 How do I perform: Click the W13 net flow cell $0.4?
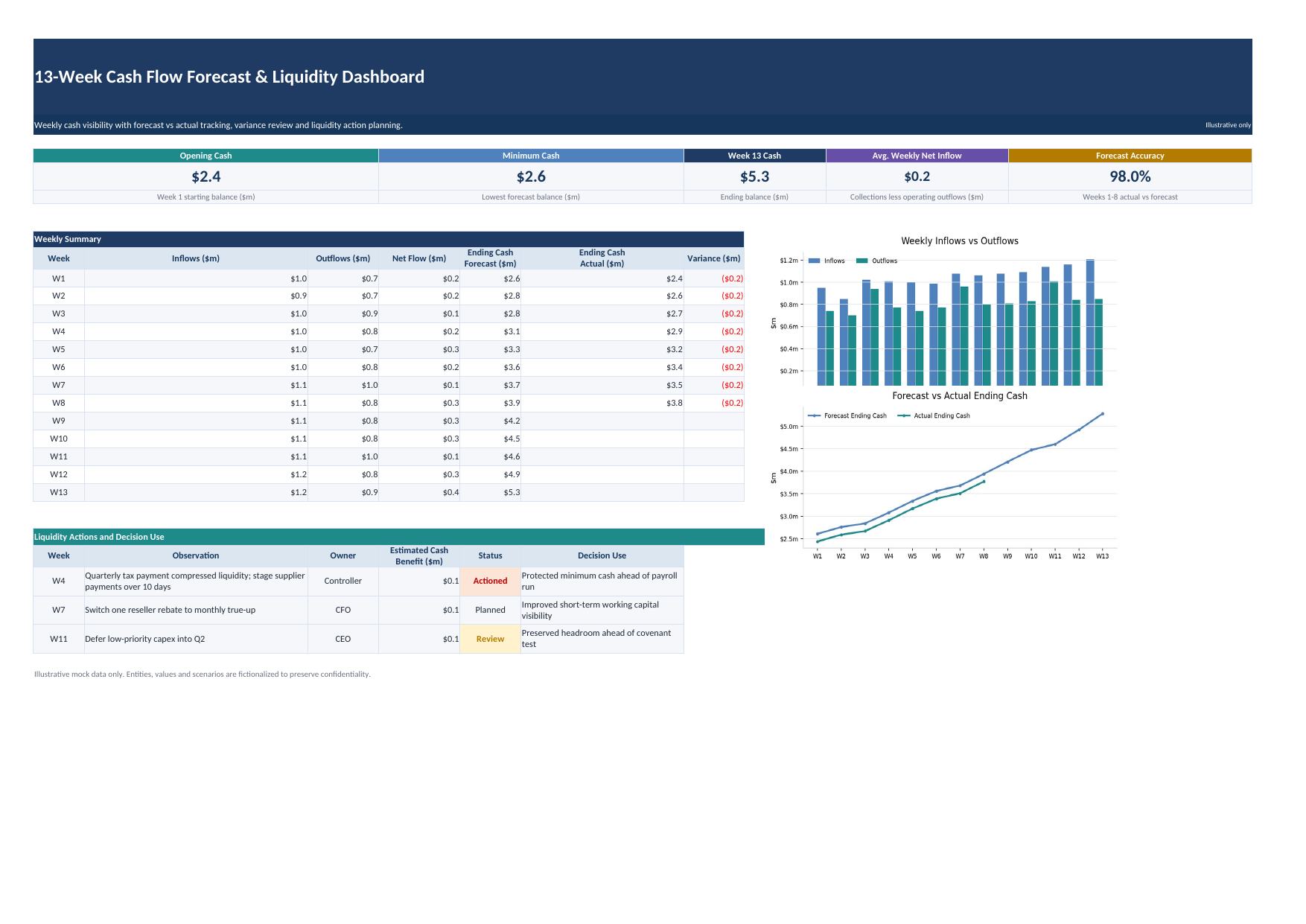419,493
